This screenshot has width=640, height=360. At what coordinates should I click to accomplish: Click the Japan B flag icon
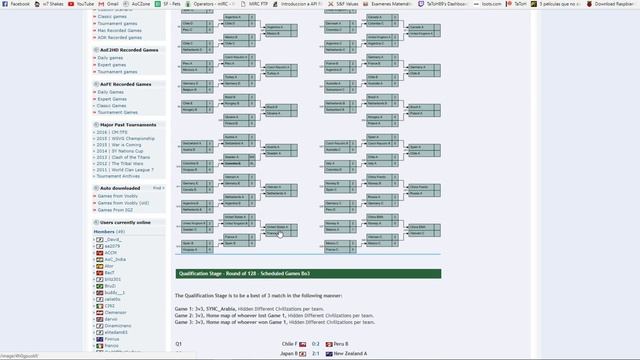[x=302, y=354]
